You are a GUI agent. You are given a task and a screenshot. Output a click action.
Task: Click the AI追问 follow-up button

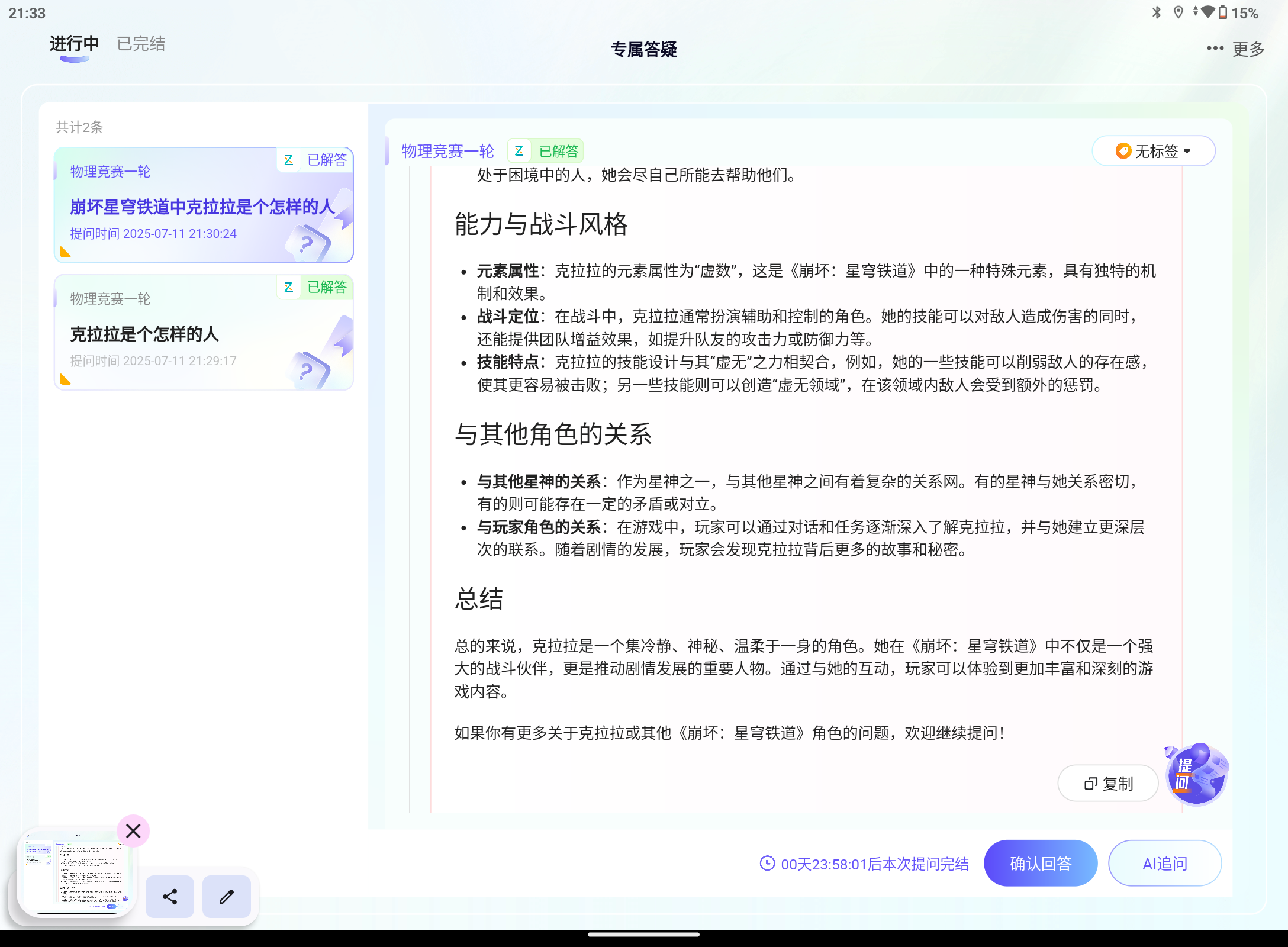(x=1164, y=863)
